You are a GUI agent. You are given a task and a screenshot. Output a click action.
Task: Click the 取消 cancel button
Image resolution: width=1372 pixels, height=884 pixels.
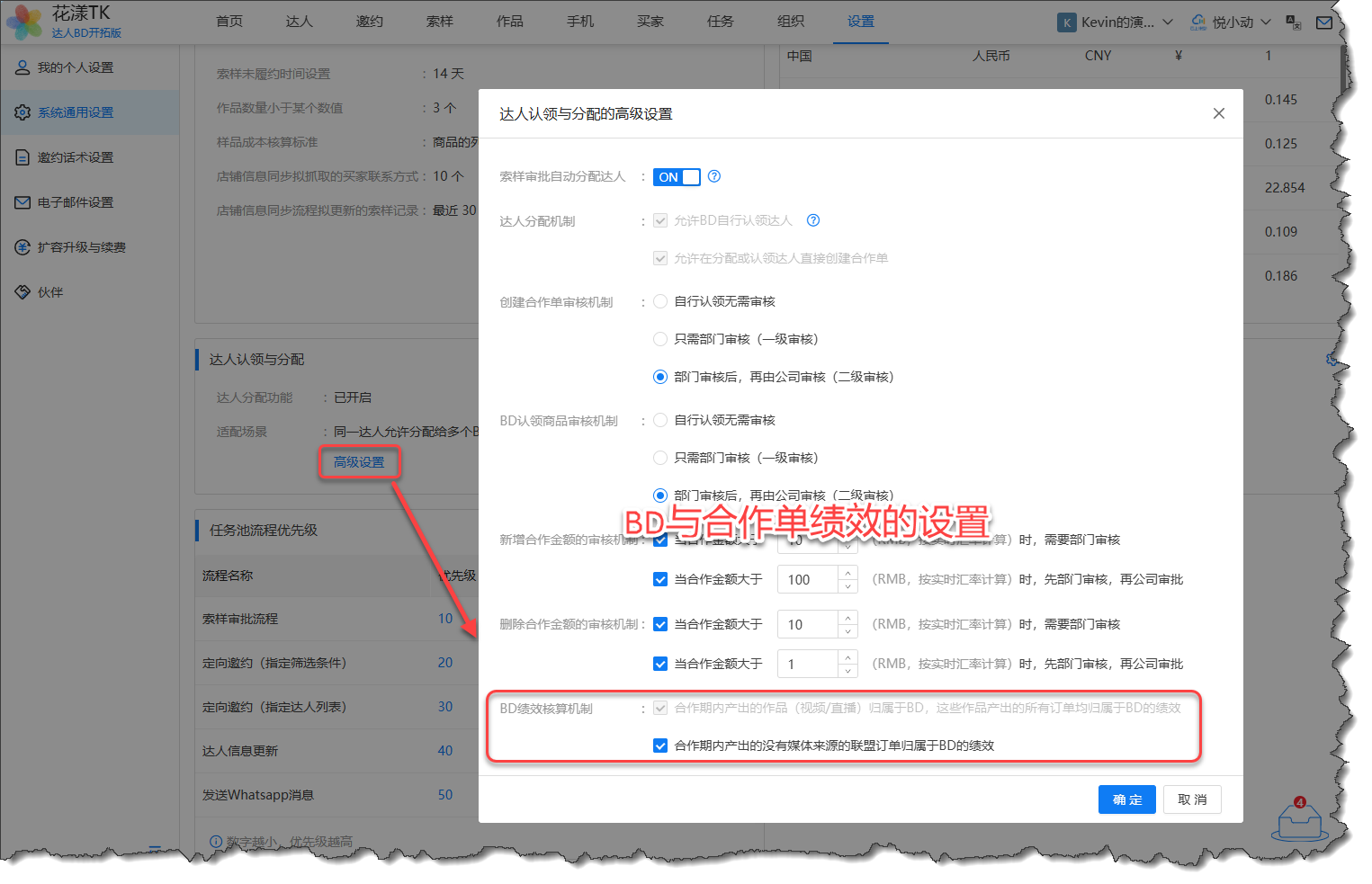tap(1192, 799)
